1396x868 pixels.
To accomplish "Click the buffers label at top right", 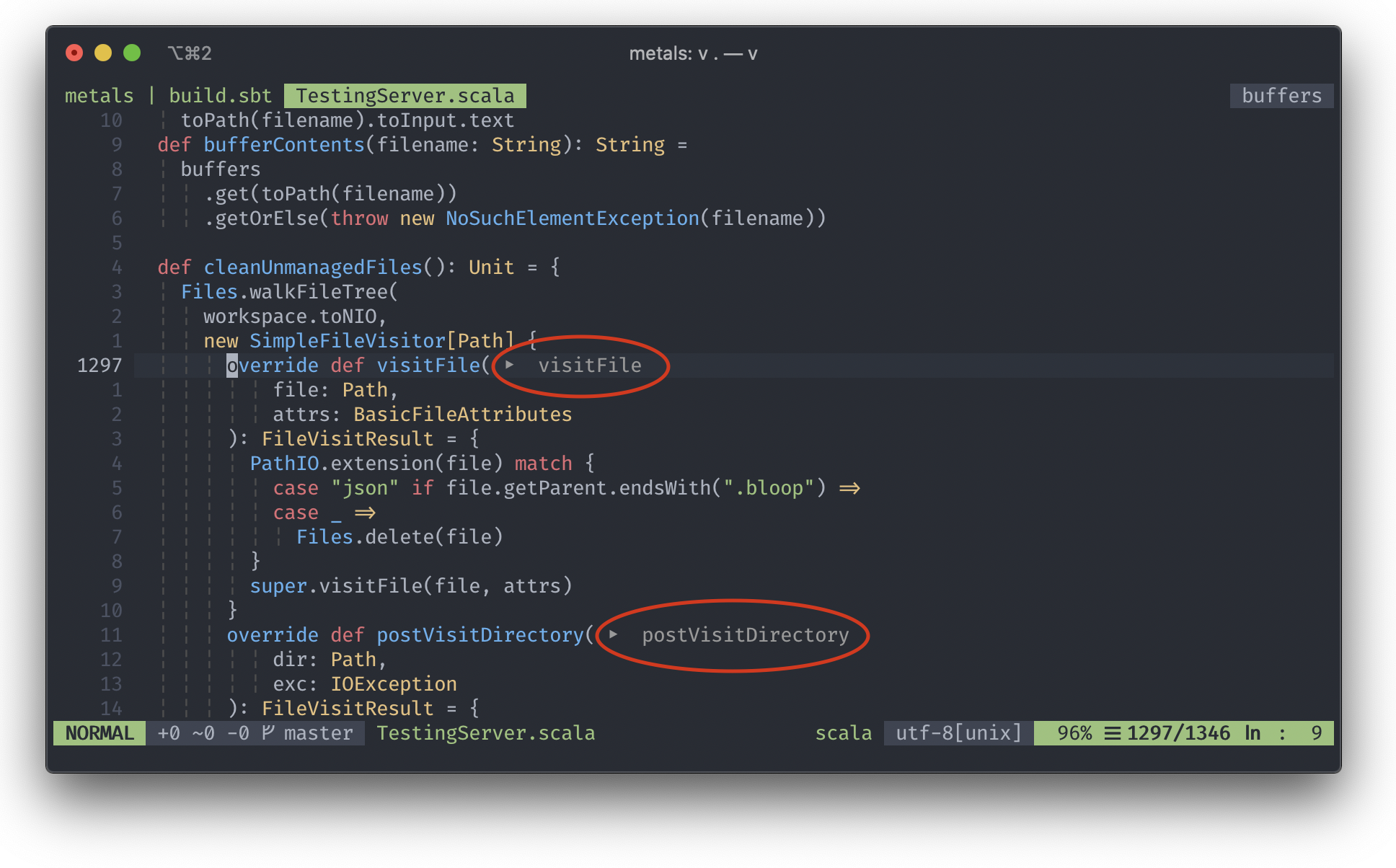I will [x=1281, y=96].
